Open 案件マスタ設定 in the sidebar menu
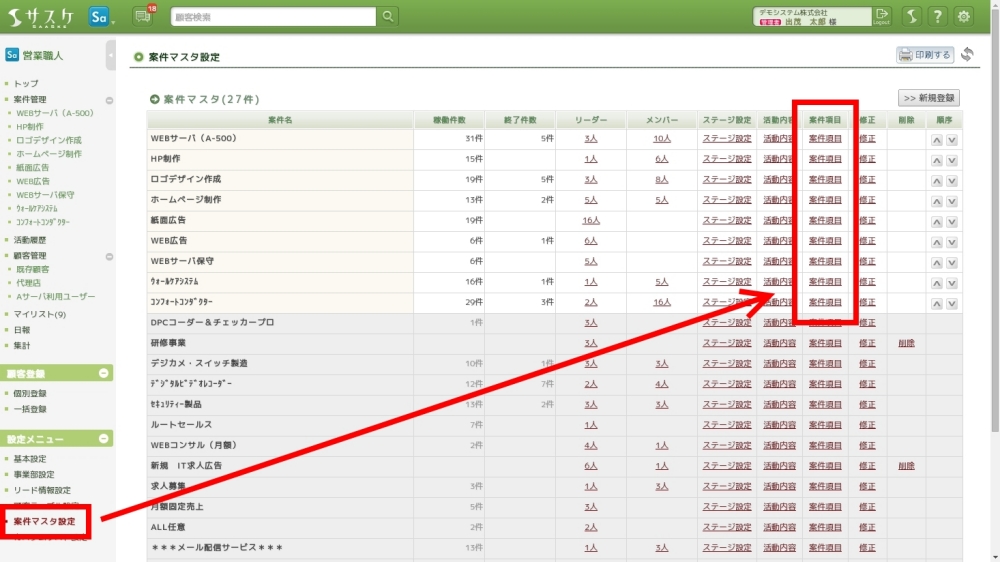Screen dimensions: 1000x562 tap(44, 521)
